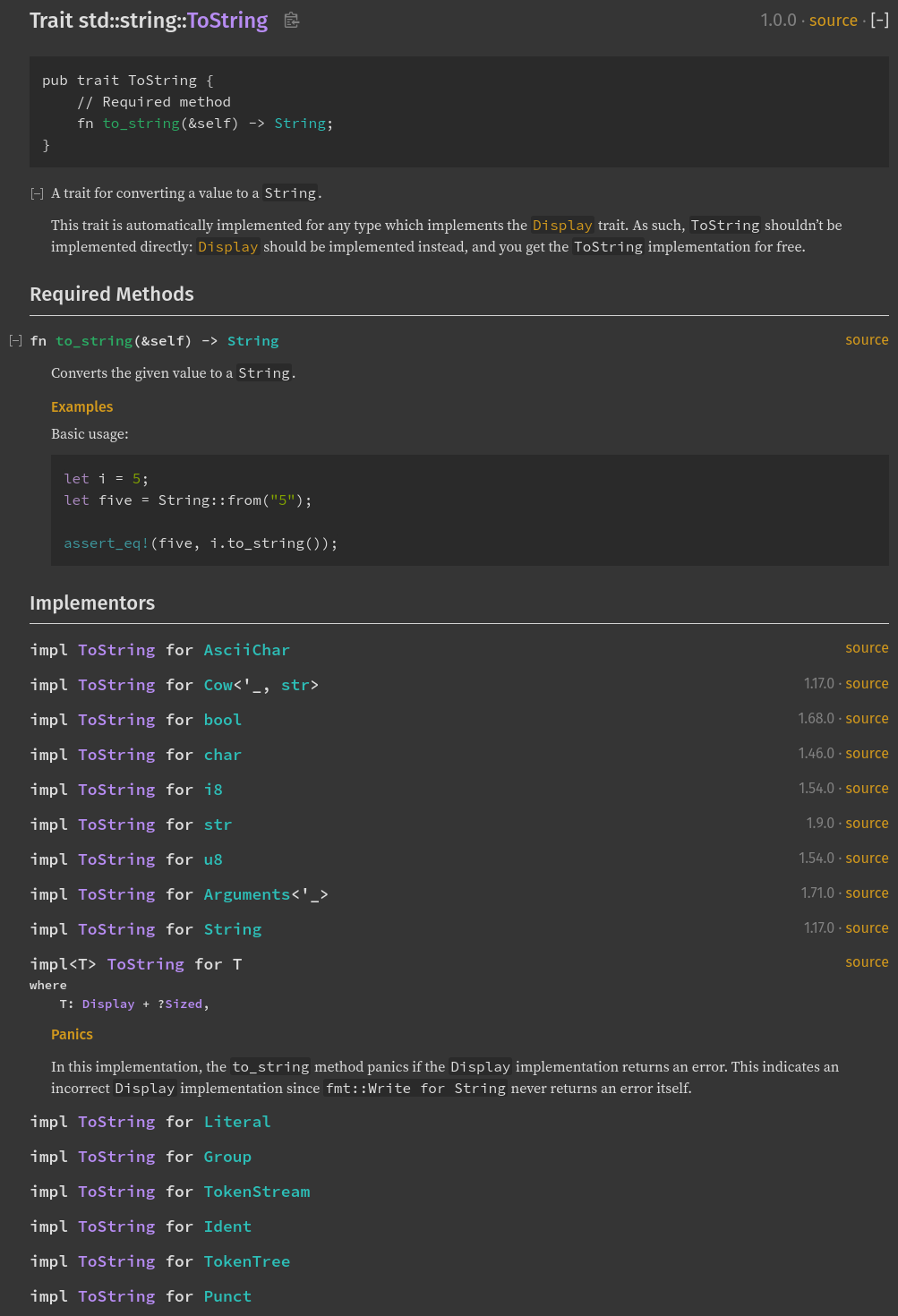The height and width of the screenshot is (1316, 898).
Task: Collapse the trait description toggle
Action: (37, 193)
